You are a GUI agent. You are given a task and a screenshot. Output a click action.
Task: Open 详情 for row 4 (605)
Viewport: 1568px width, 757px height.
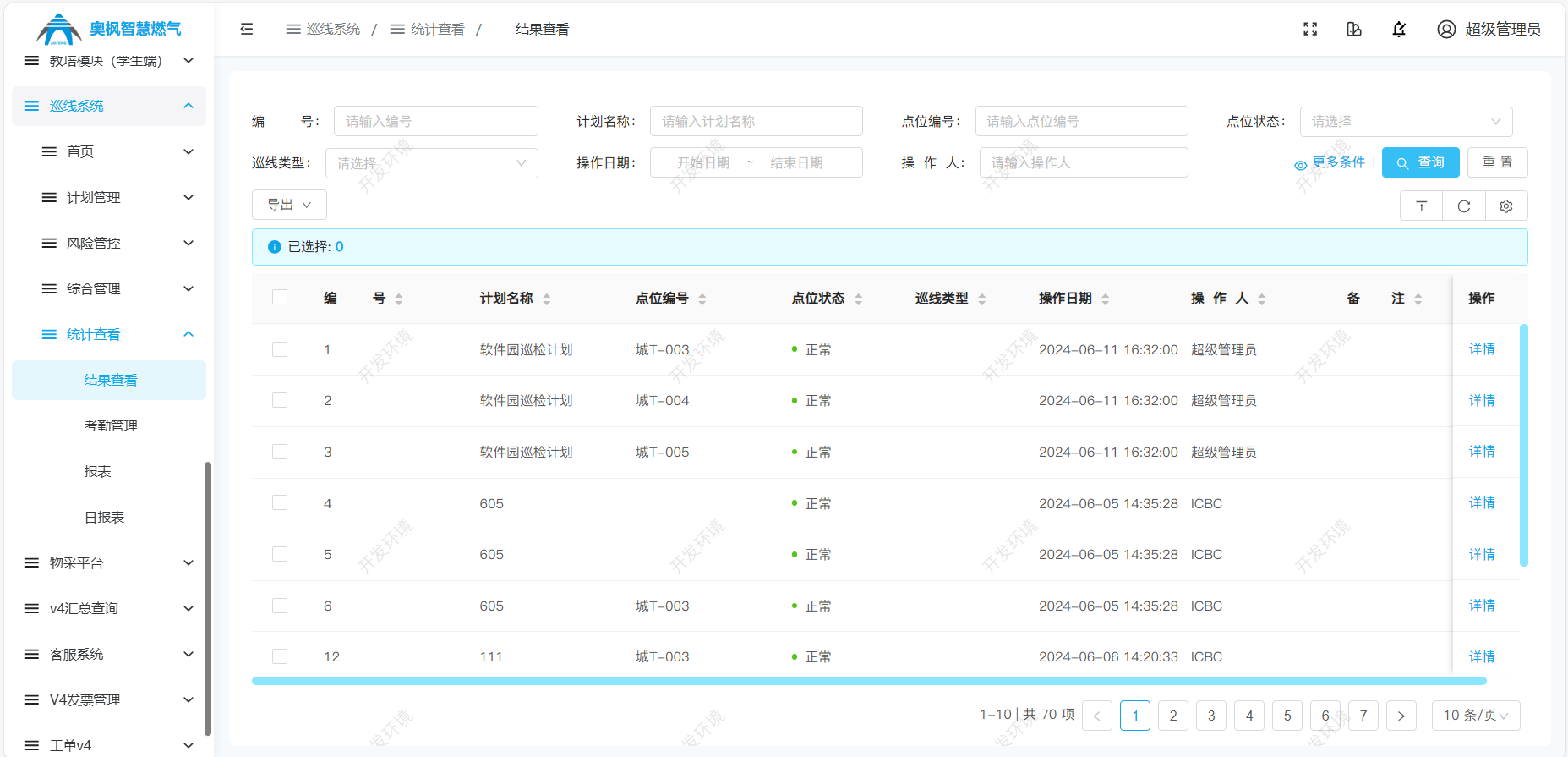click(1482, 503)
